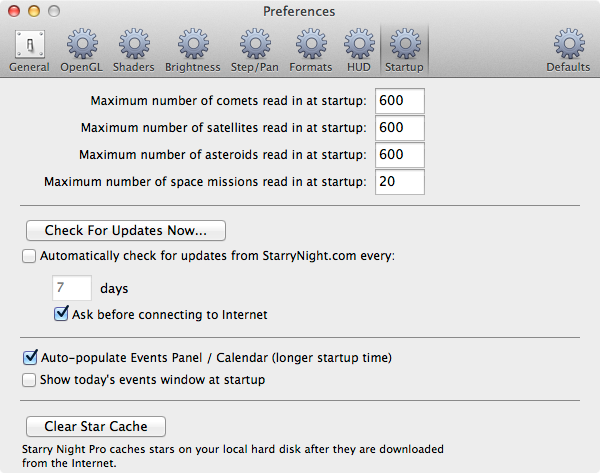Open the General preferences pane
The image size is (600, 473).
tap(29, 50)
